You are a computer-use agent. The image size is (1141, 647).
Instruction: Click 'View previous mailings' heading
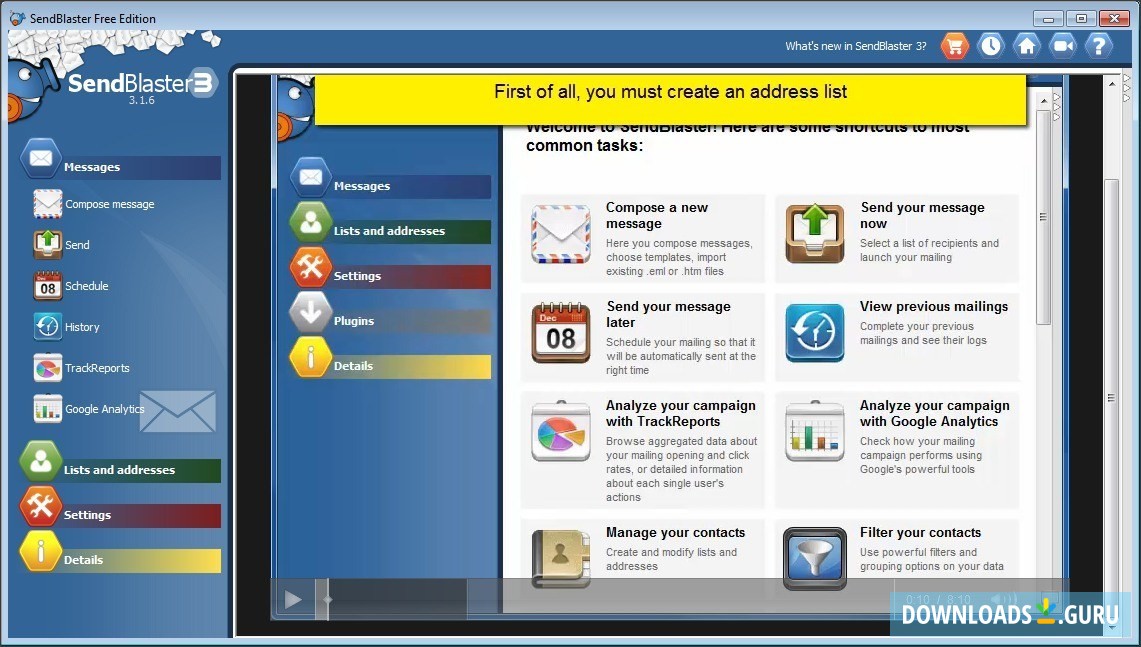(934, 306)
